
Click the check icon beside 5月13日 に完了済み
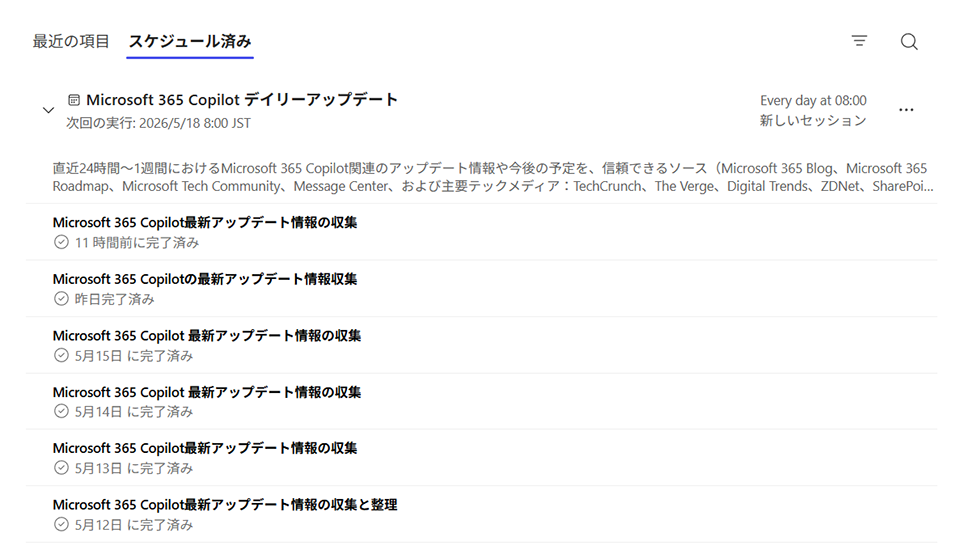click(61, 468)
